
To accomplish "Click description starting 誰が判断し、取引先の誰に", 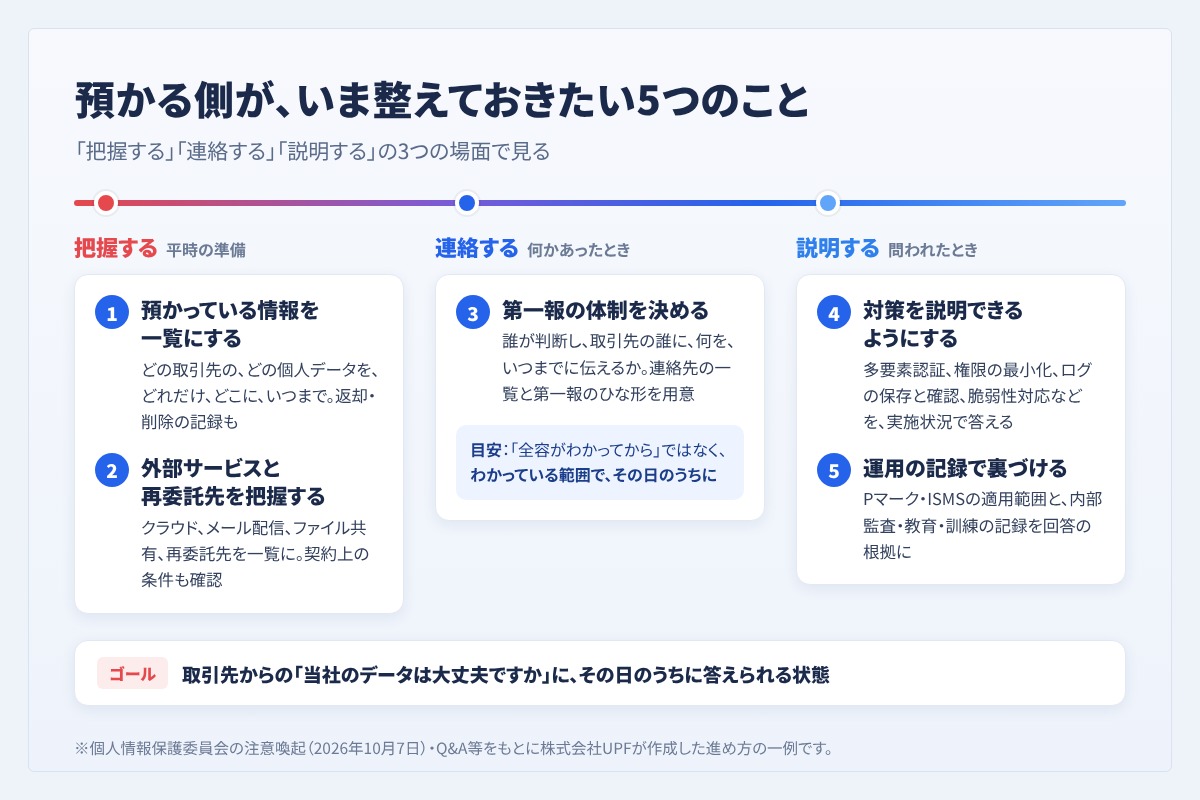I will click(x=618, y=367).
